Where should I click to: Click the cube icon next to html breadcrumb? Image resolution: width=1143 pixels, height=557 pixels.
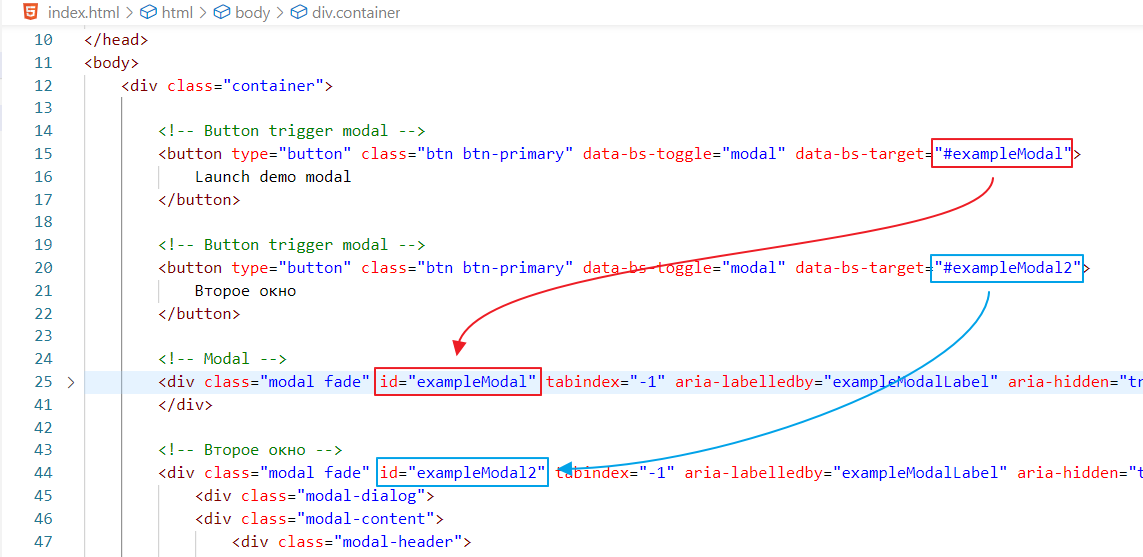tap(149, 13)
